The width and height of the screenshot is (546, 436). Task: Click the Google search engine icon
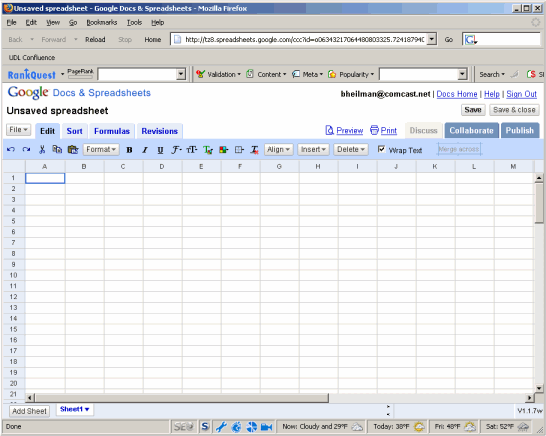click(470, 39)
